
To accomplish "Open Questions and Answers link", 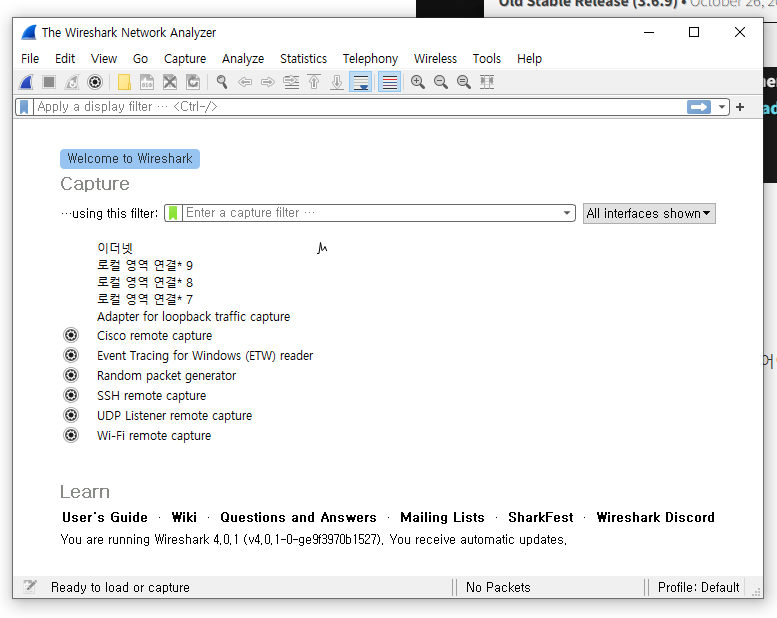I will tap(298, 517).
